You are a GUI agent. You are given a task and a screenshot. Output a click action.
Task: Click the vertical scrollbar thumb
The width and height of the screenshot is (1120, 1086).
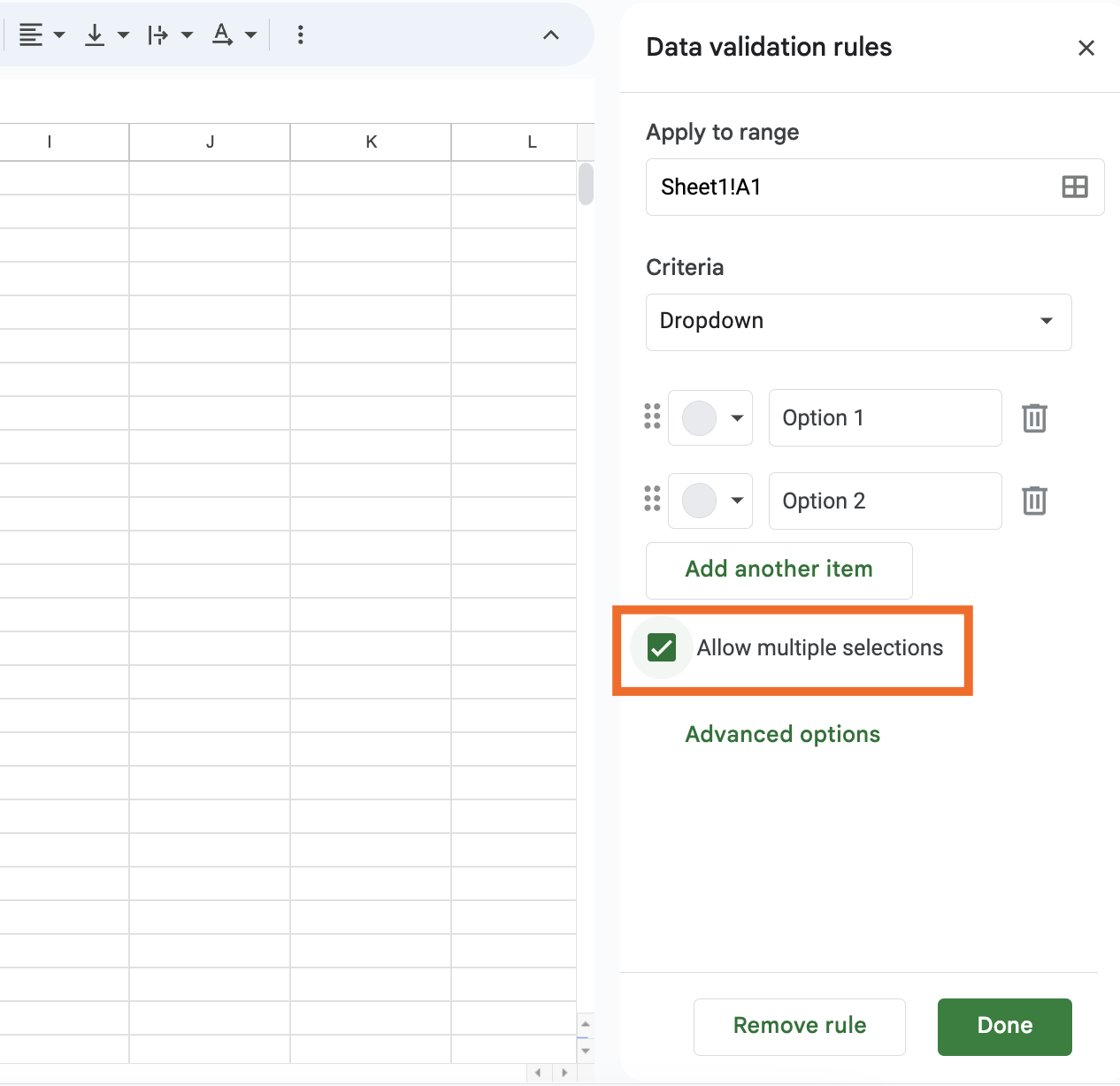point(586,183)
